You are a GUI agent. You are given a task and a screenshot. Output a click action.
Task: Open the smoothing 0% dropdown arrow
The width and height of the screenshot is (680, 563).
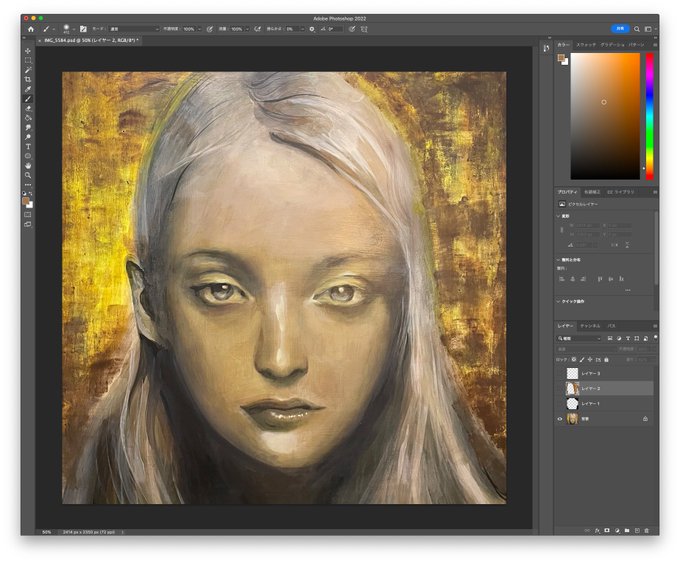302,29
